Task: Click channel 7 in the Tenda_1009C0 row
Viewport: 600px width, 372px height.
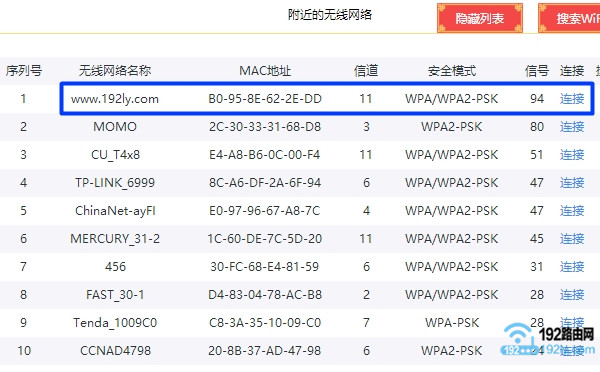Action: [x=366, y=323]
